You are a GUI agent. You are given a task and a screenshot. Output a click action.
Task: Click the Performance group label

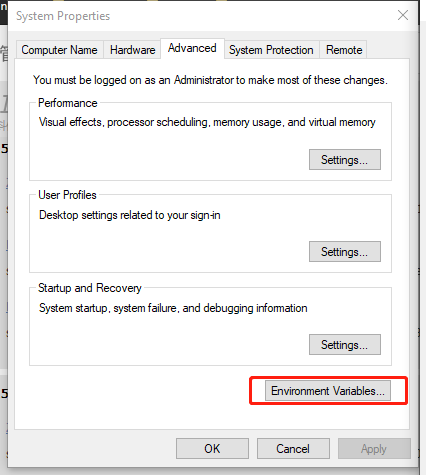click(x=68, y=103)
